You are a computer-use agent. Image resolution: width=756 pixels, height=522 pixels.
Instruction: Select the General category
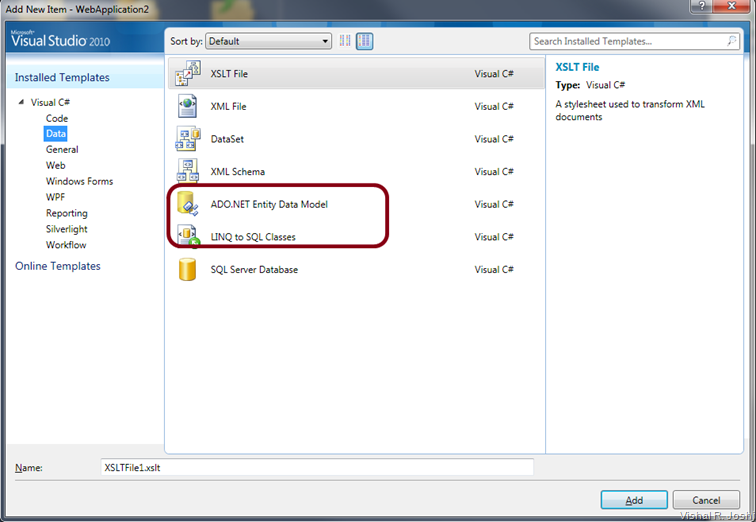coord(62,149)
